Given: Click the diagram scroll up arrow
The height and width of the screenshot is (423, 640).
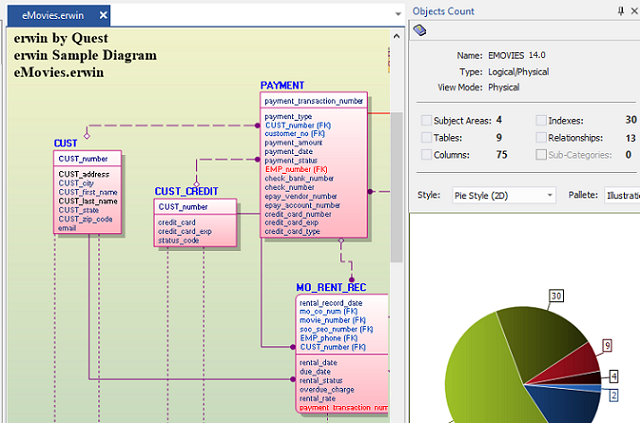Looking at the screenshot, I should coord(396,36).
